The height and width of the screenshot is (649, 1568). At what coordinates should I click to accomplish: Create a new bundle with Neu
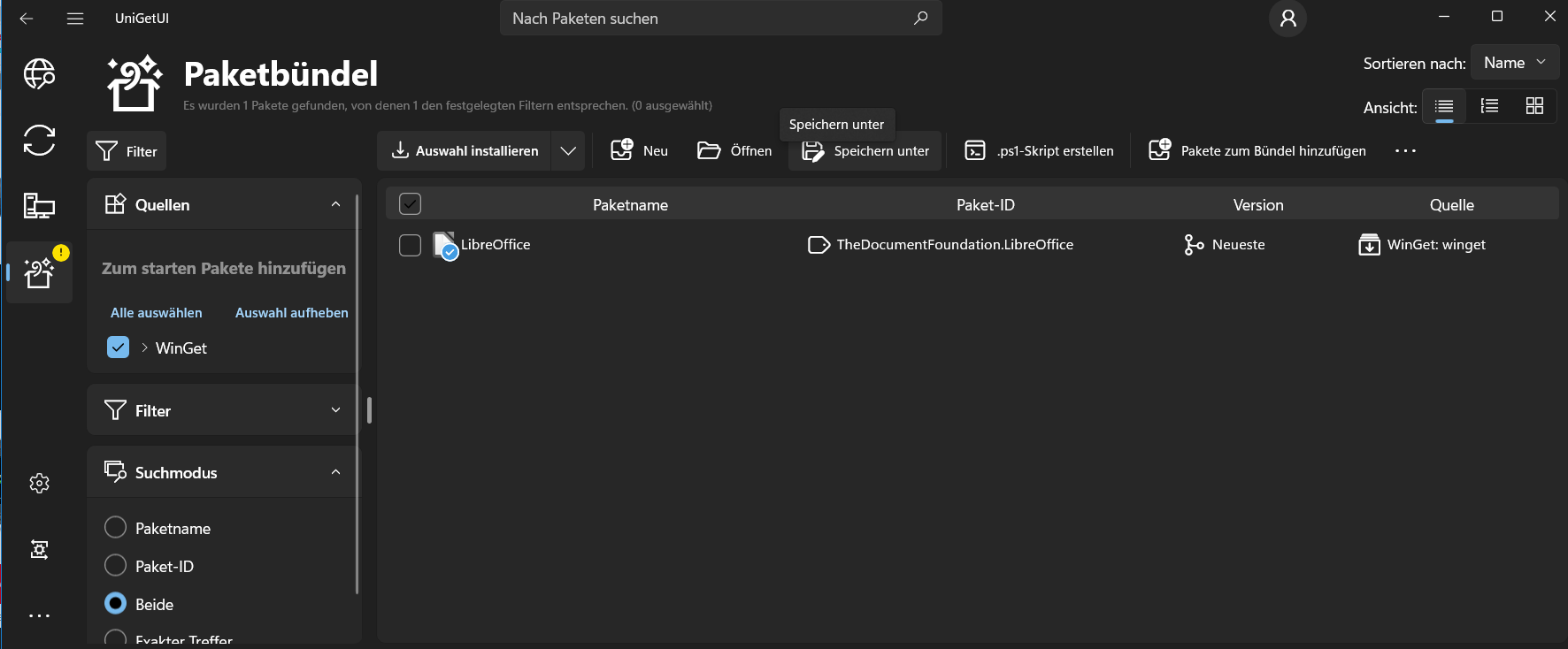639,151
